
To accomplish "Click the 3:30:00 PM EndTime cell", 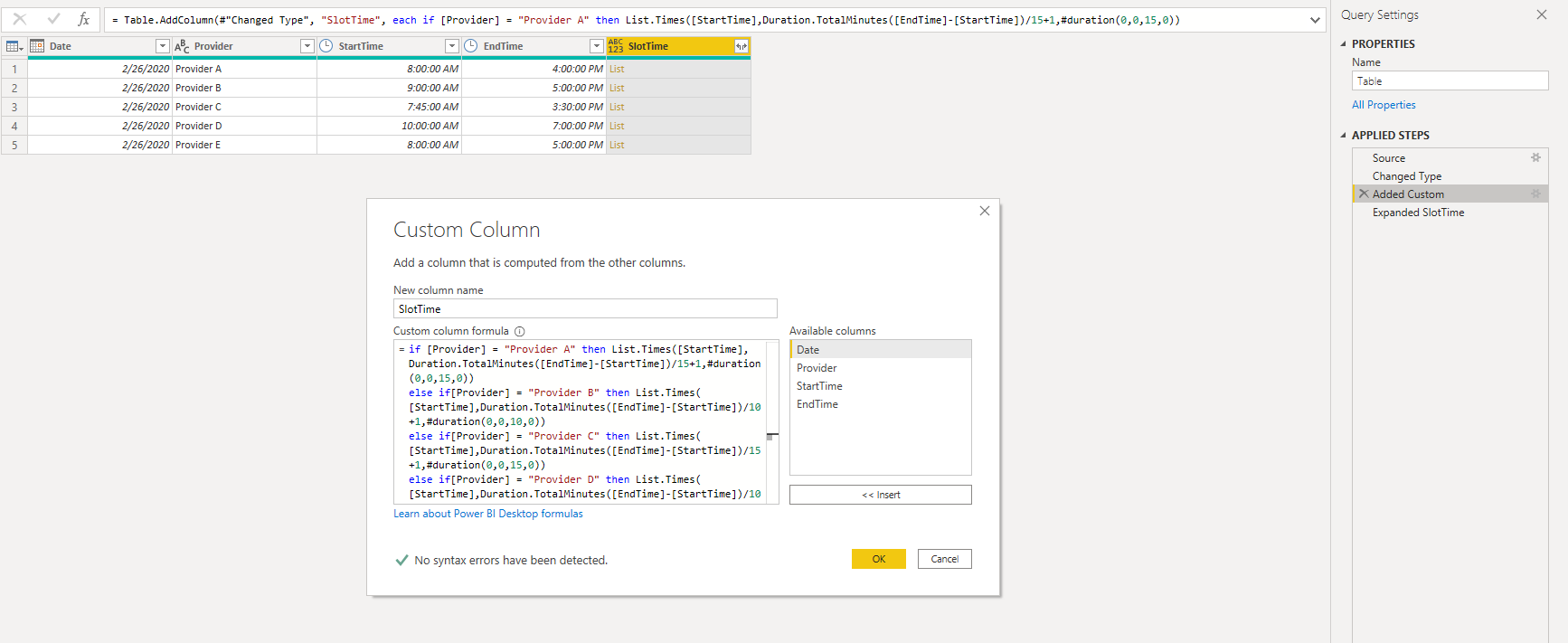I will click(534, 107).
